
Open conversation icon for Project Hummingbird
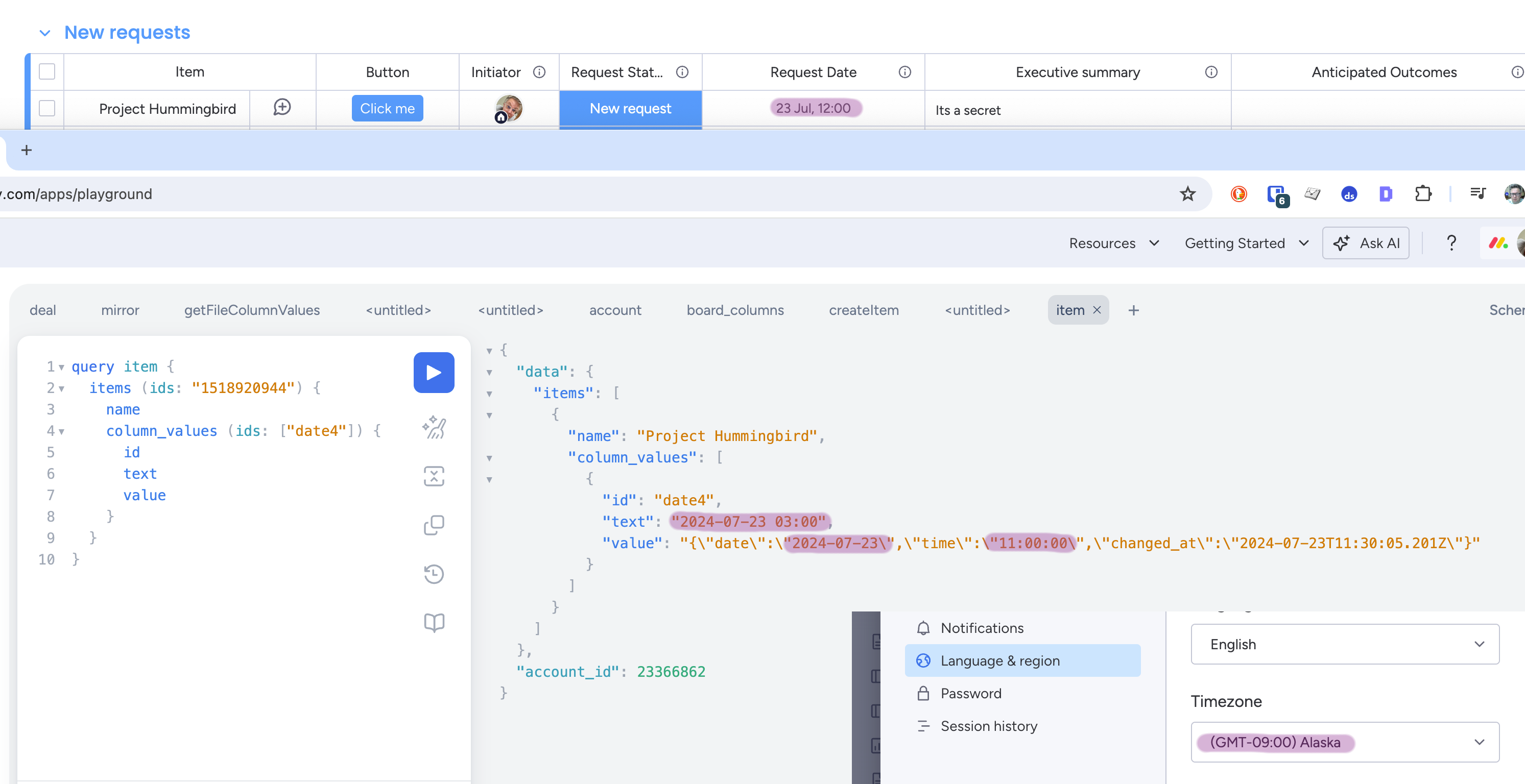click(282, 108)
